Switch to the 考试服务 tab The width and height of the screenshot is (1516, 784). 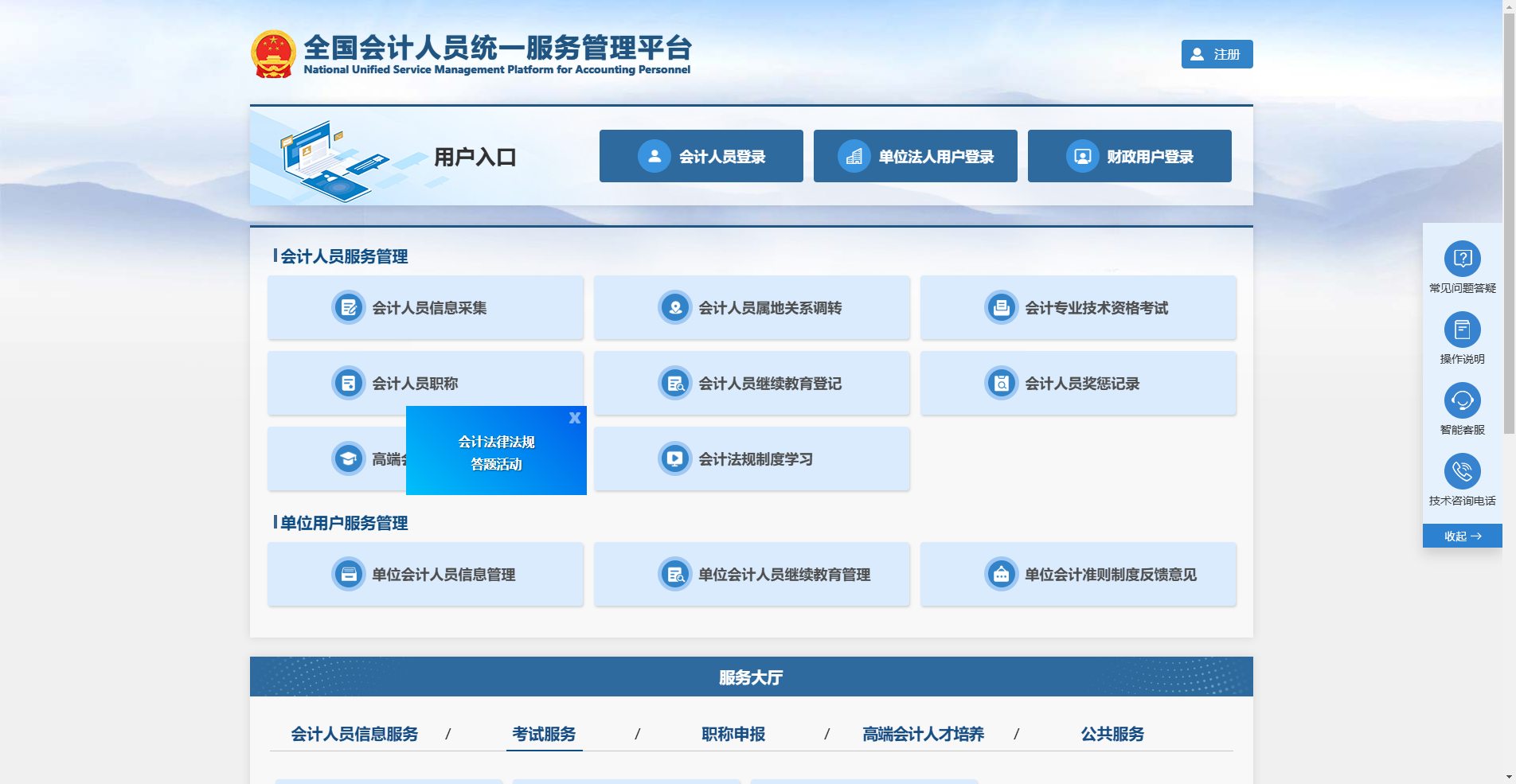[x=545, y=734]
